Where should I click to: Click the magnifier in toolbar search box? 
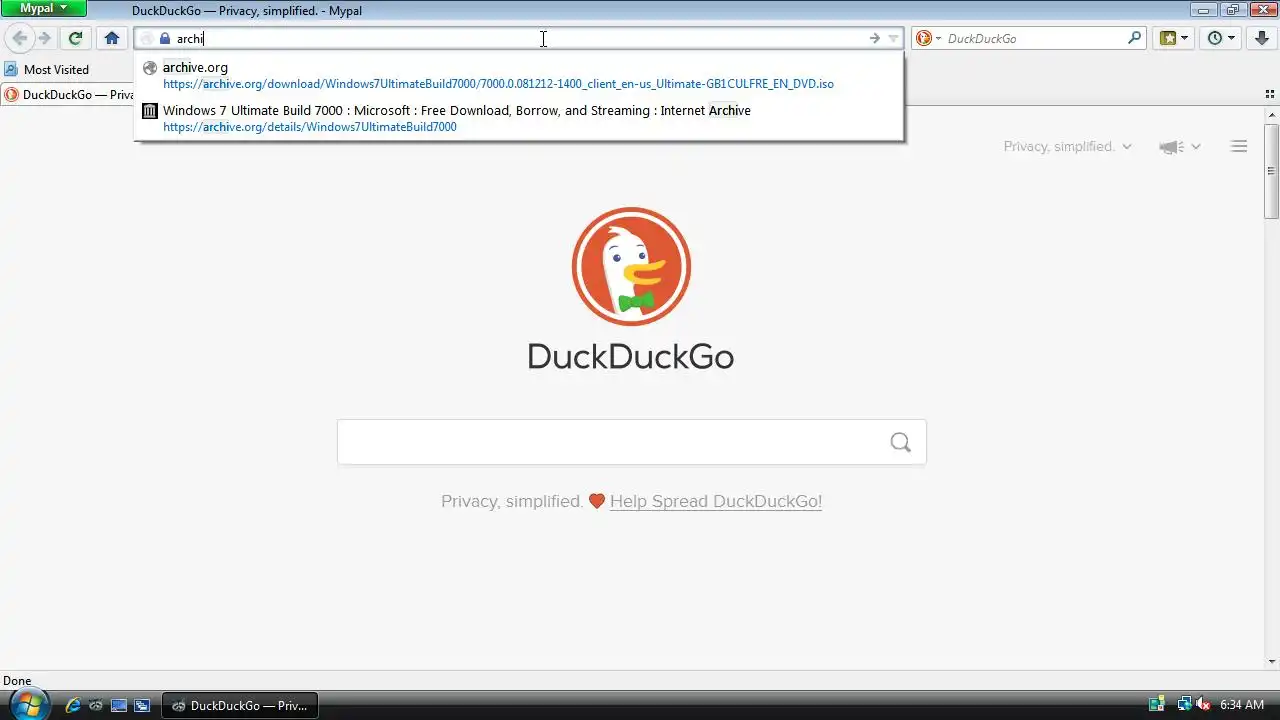tap(1134, 38)
